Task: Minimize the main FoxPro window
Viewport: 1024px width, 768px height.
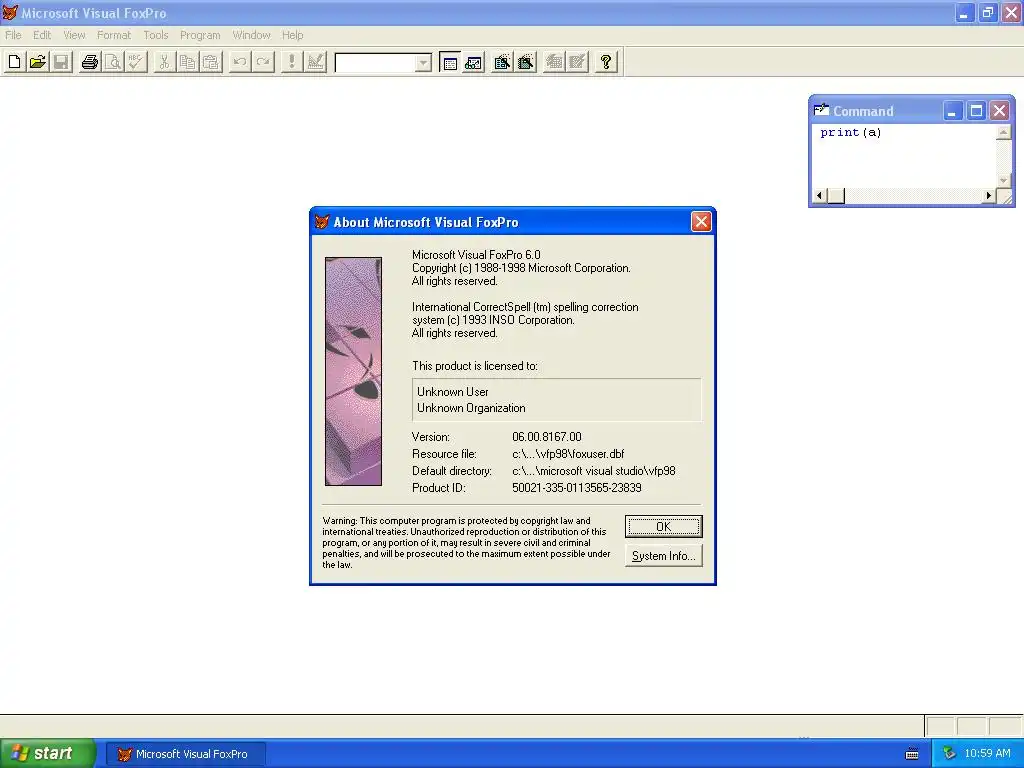Action: pyautogui.click(x=964, y=12)
